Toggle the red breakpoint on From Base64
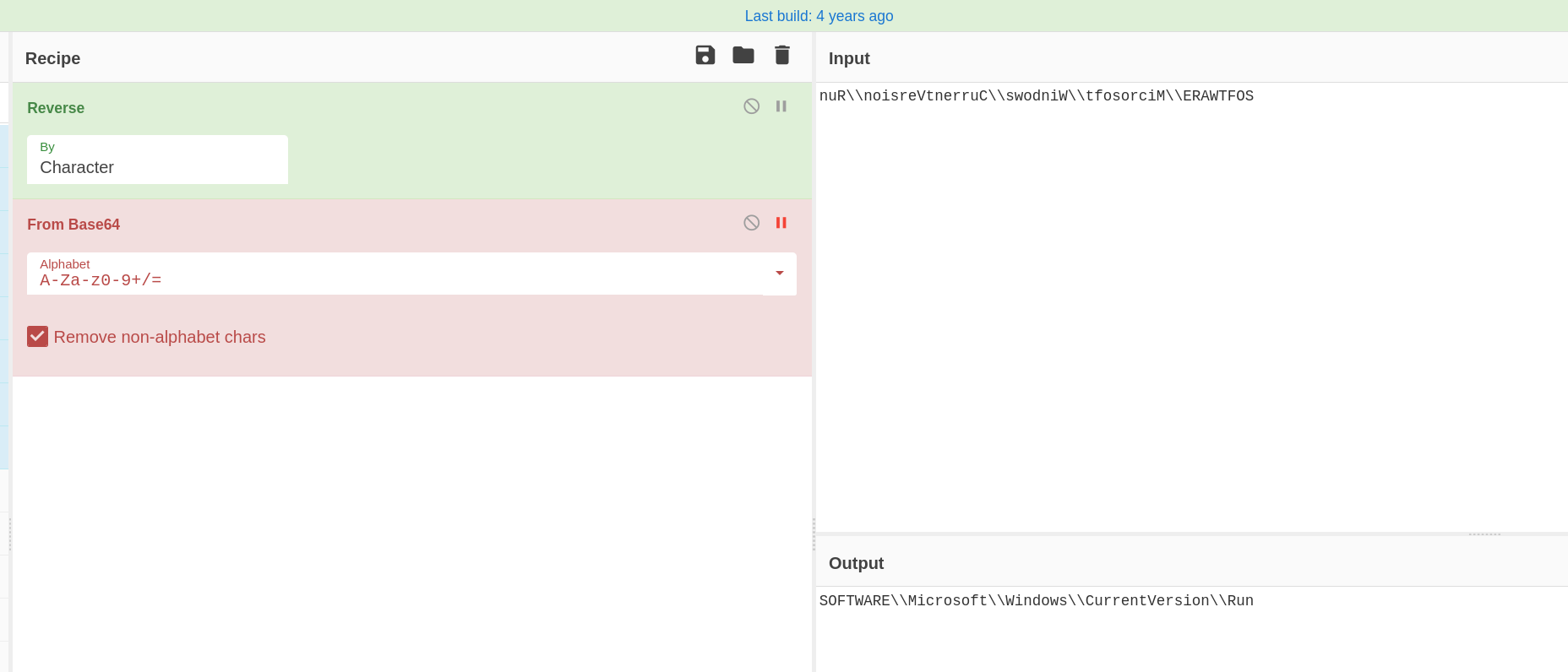This screenshot has height=672, width=1568. click(x=781, y=223)
